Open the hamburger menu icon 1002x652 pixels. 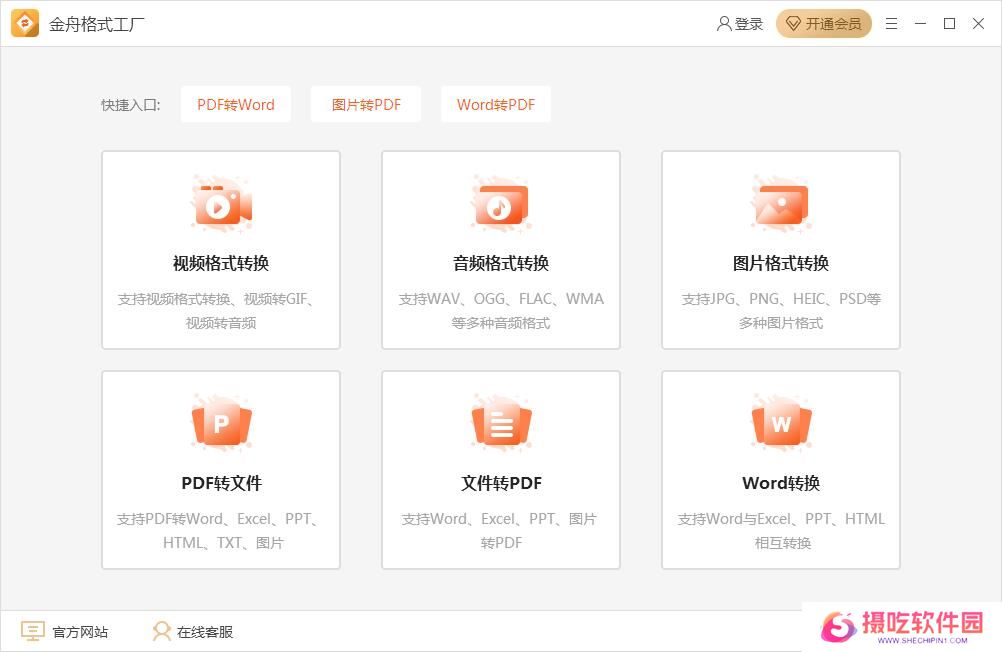tap(891, 24)
